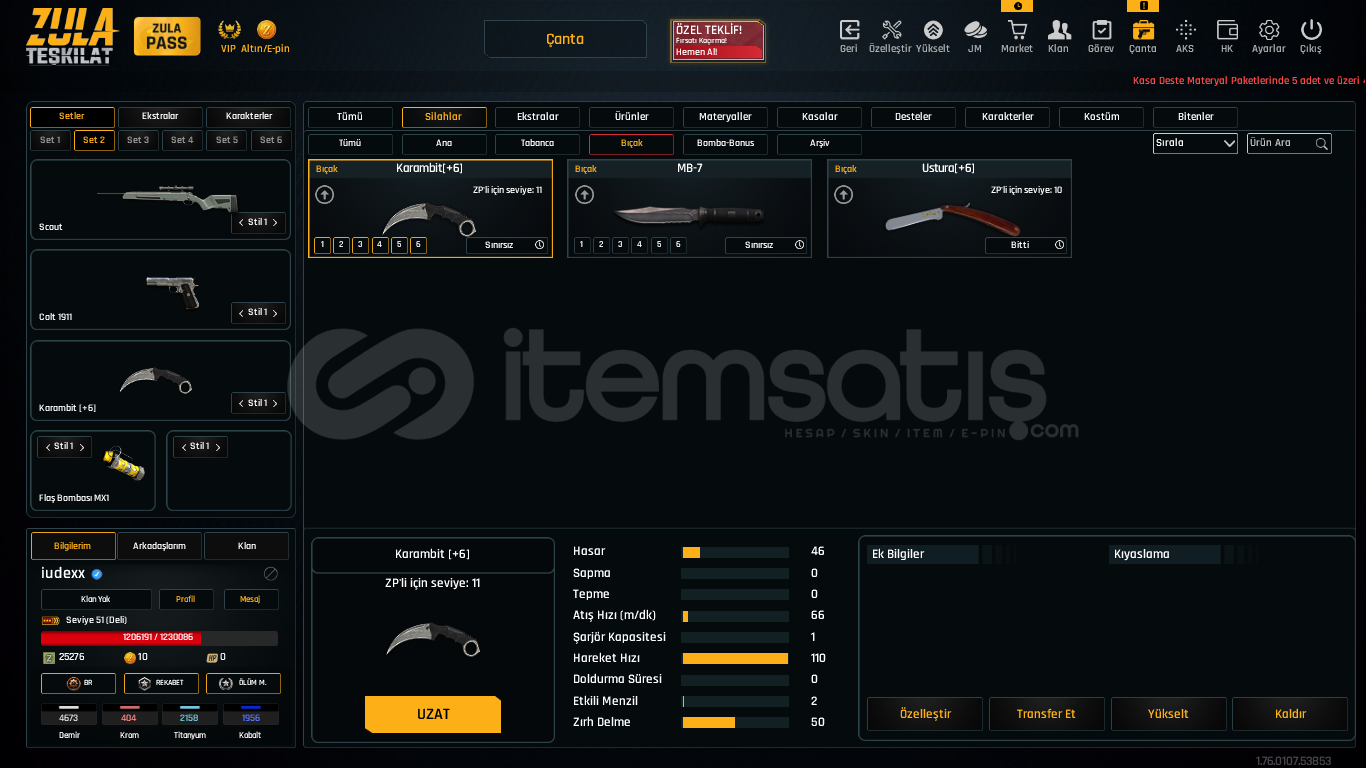Image resolution: width=1366 pixels, height=768 pixels.
Task: Open Bitti duration selector on Ustura[+6] card
Action: point(1026,245)
